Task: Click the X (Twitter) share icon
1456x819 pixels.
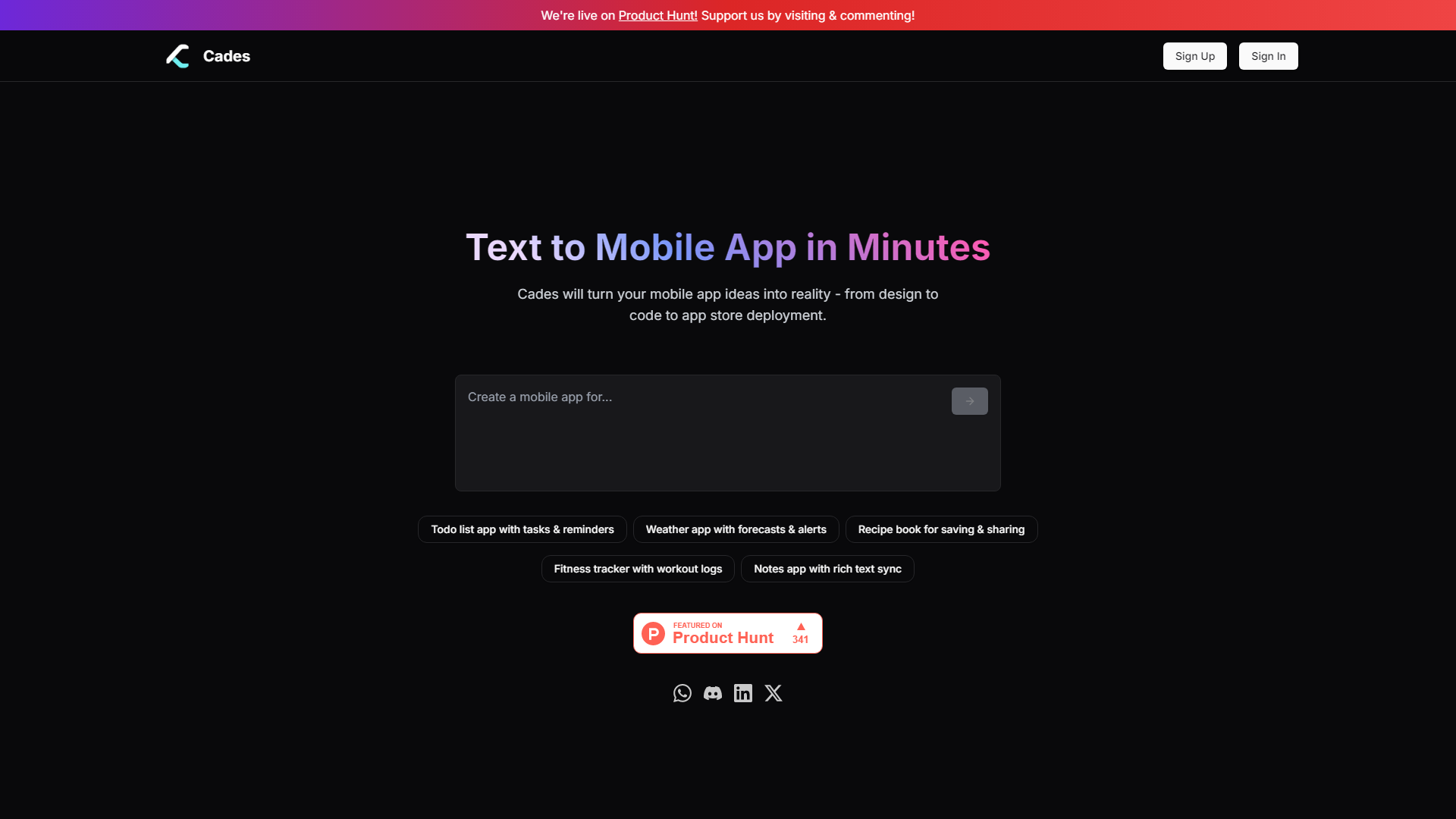Action: point(773,693)
